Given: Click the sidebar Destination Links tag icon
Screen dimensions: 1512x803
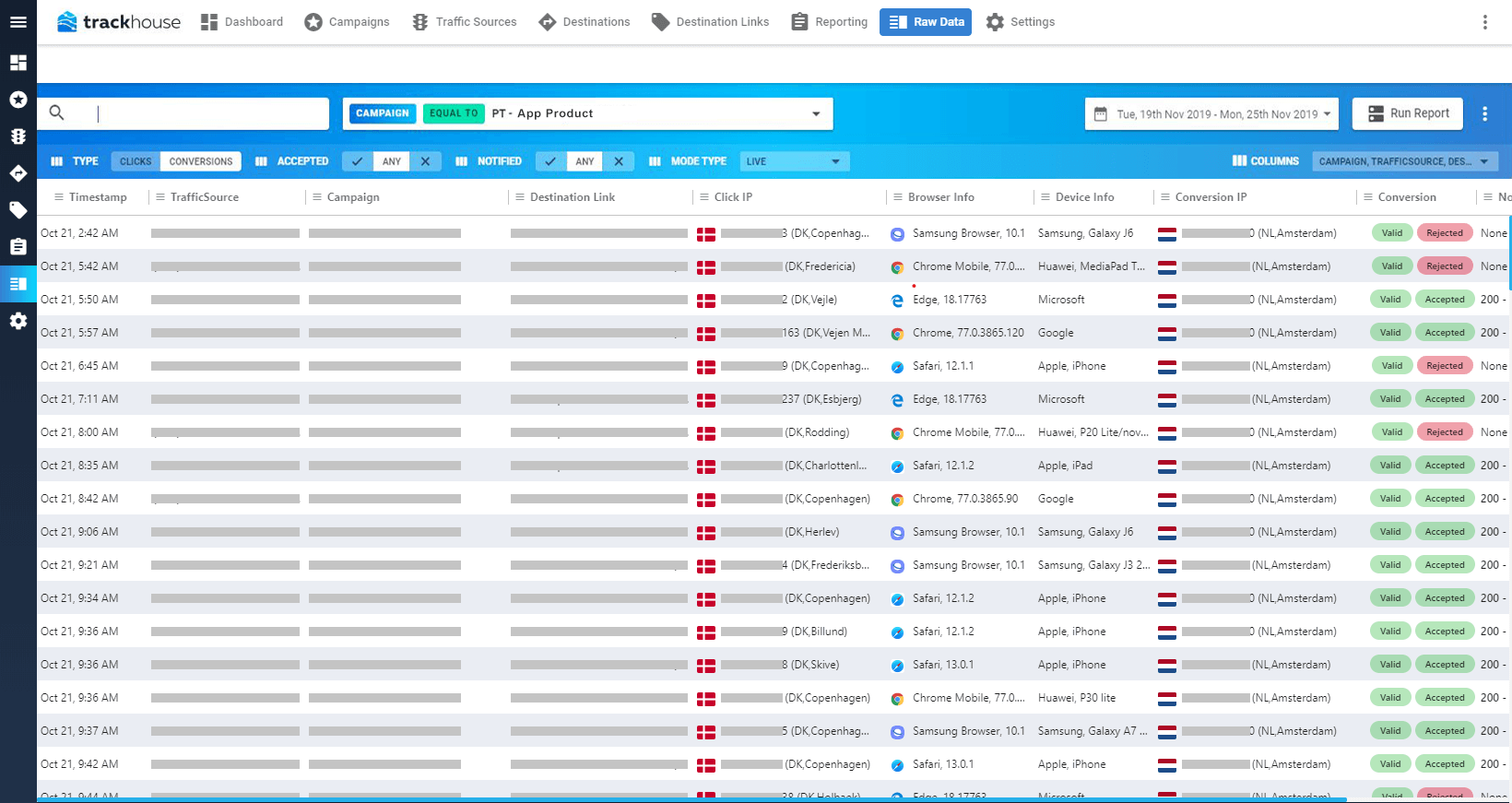Looking at the screenshot, I should pyautogui.click(x=18, y=210).
